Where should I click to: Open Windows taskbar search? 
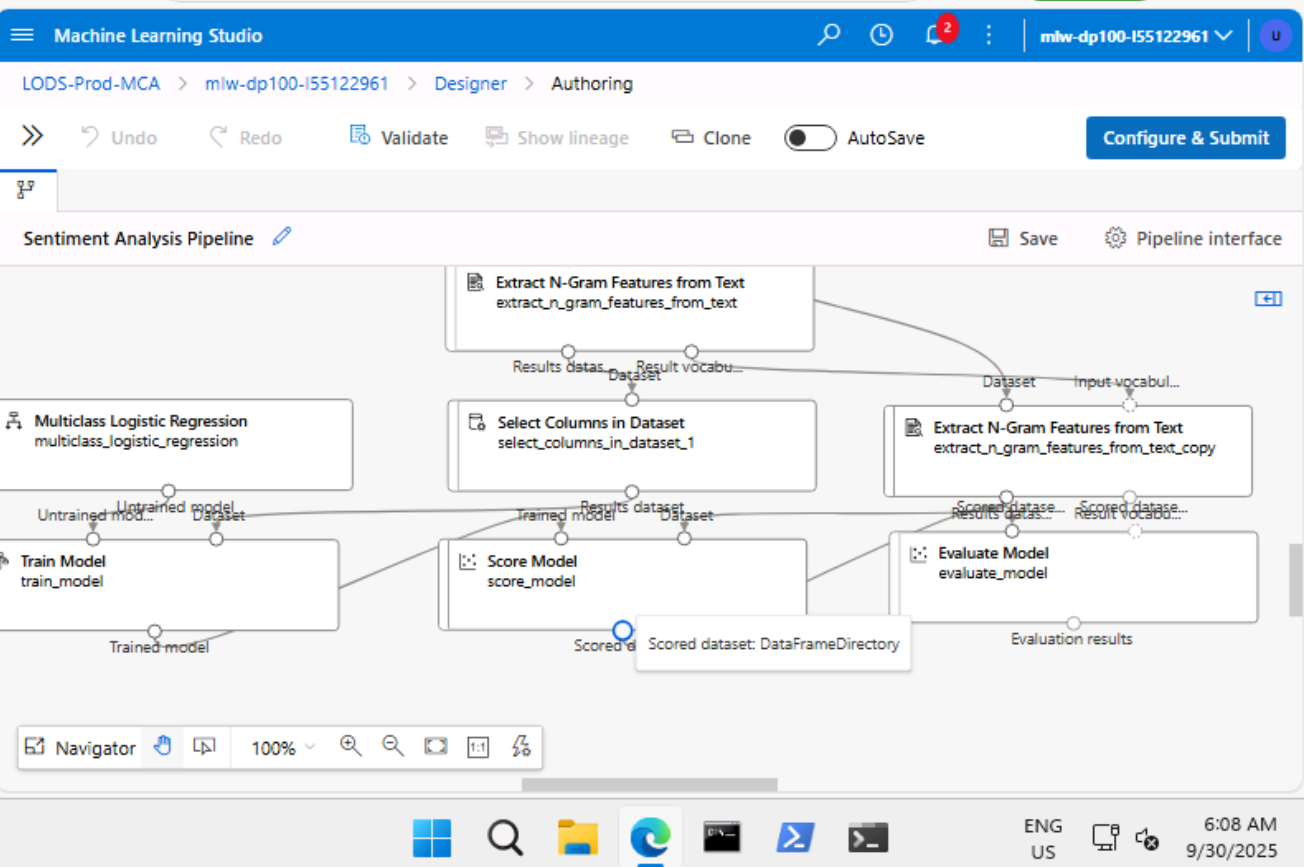click(505, 838)
